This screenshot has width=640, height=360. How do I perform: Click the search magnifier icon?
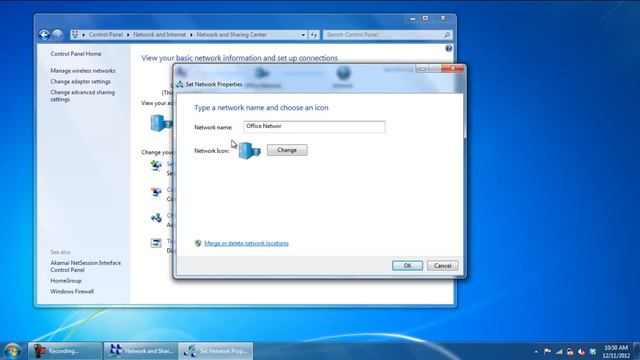click(447, 35)
